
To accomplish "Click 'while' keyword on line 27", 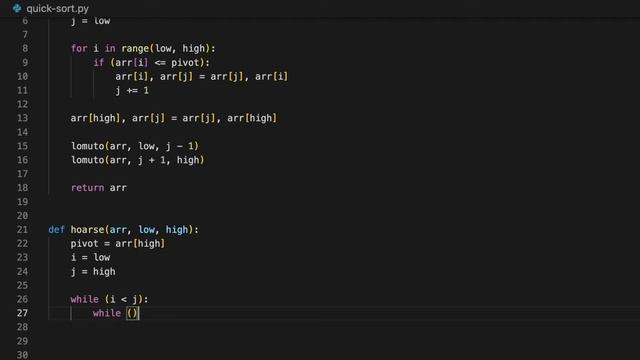I will [x=107, y=313].
